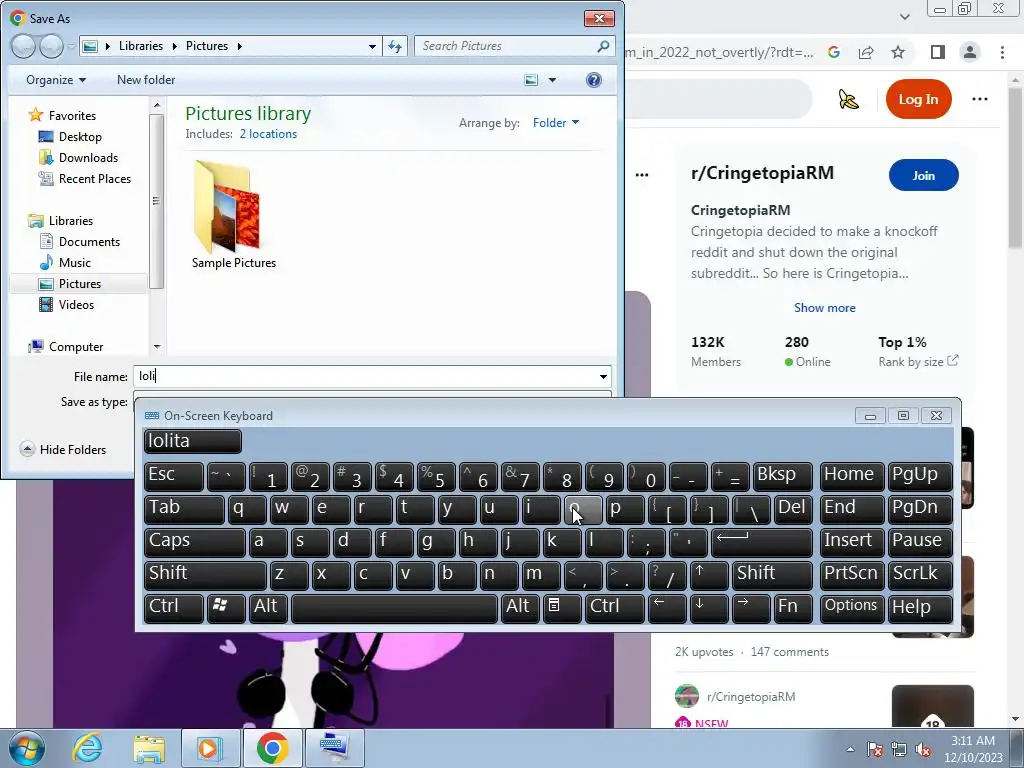Screen dimensions: 1024x768
Task: Click the up arrow key on keyboard
Action: pyautogui.click(x=709, y=575)
